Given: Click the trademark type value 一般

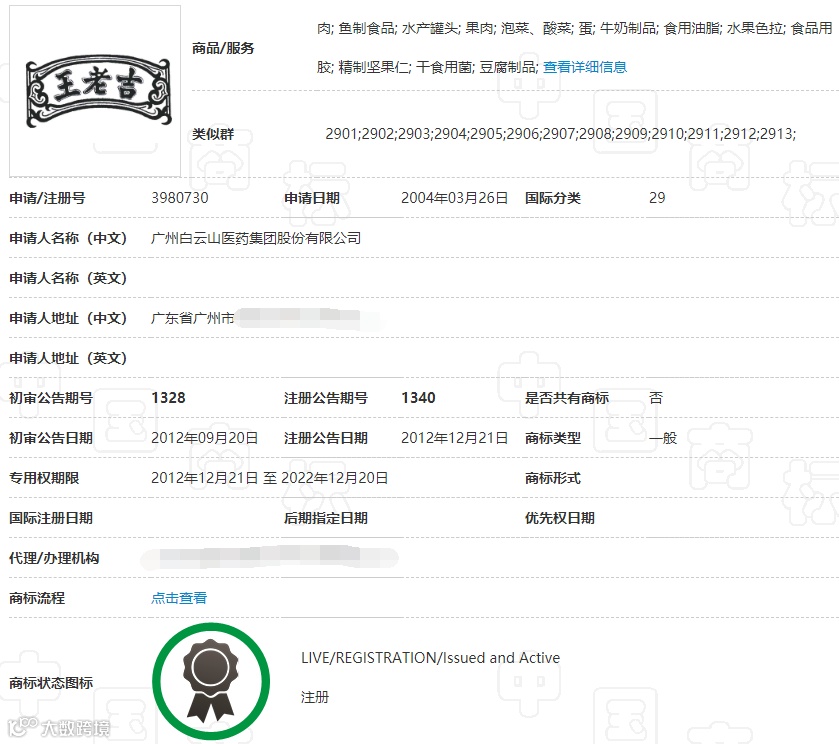Looking at the screenshot, I should click(663, 438).
